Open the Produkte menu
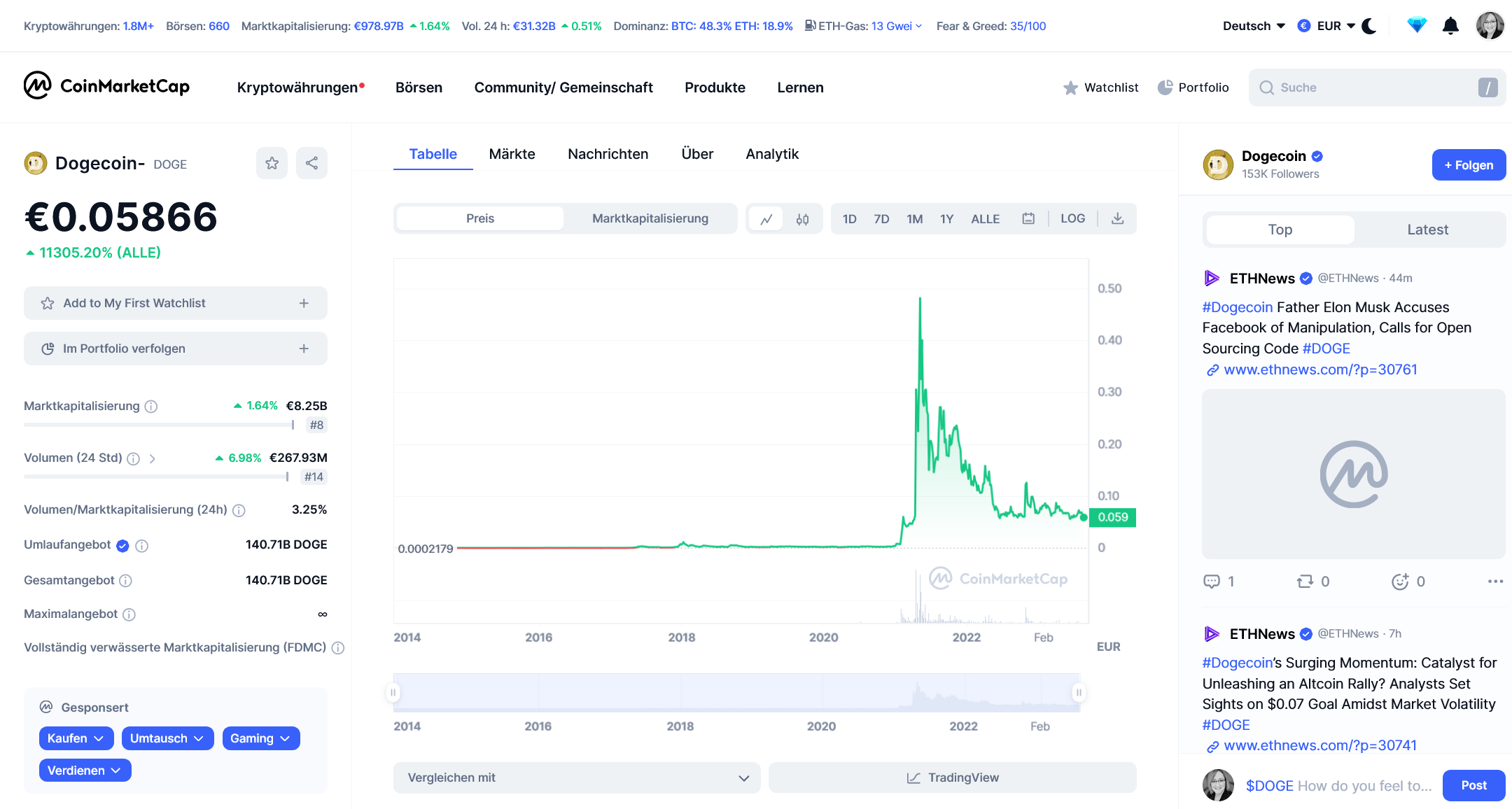 (x=715, y=87)
